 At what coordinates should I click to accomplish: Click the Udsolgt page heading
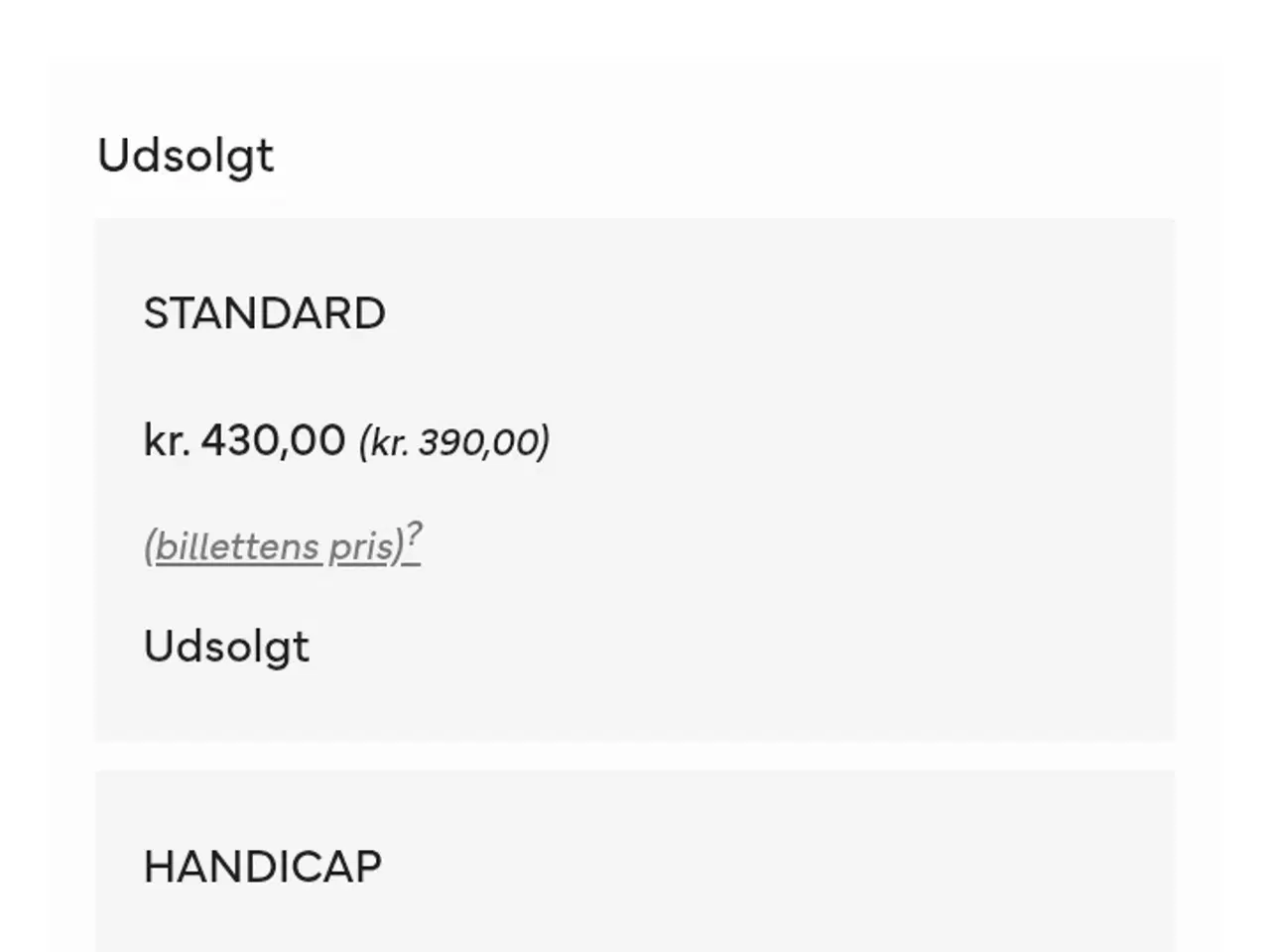[186, 155]
